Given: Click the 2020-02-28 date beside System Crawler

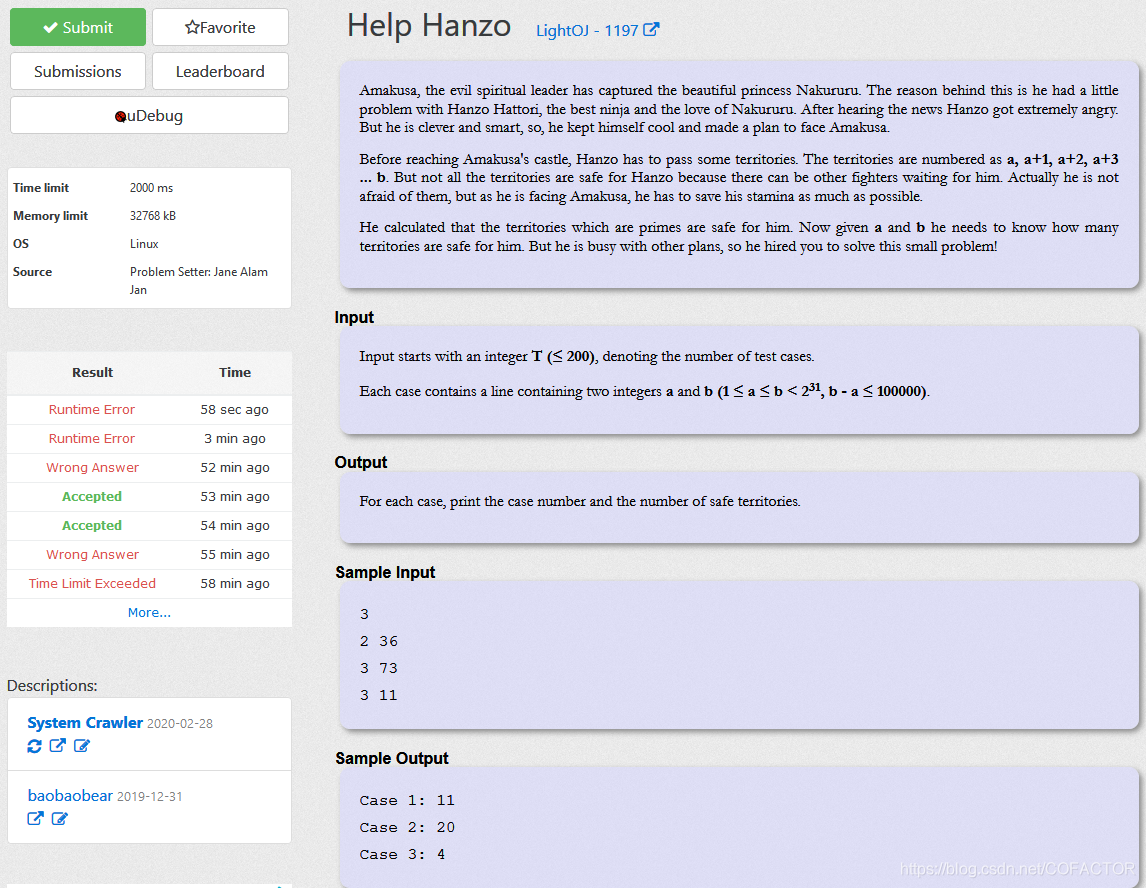Looking at the screenshot, I should pyautogui.click(x=180, y=724).
